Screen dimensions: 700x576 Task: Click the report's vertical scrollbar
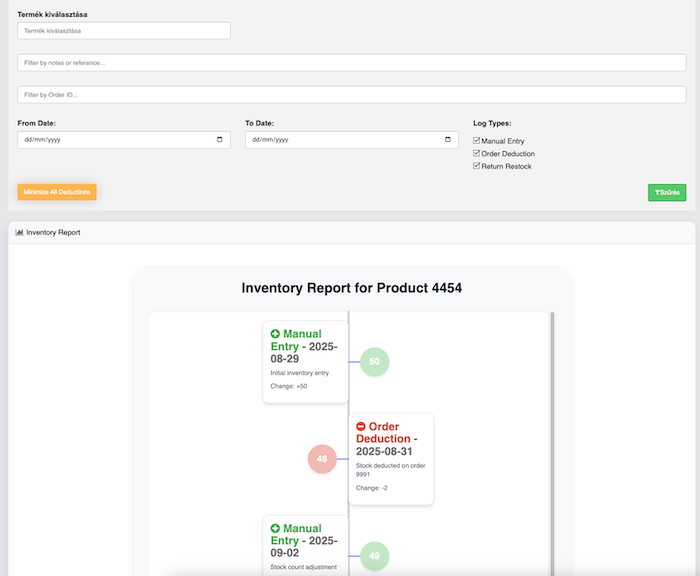point(553,440)
